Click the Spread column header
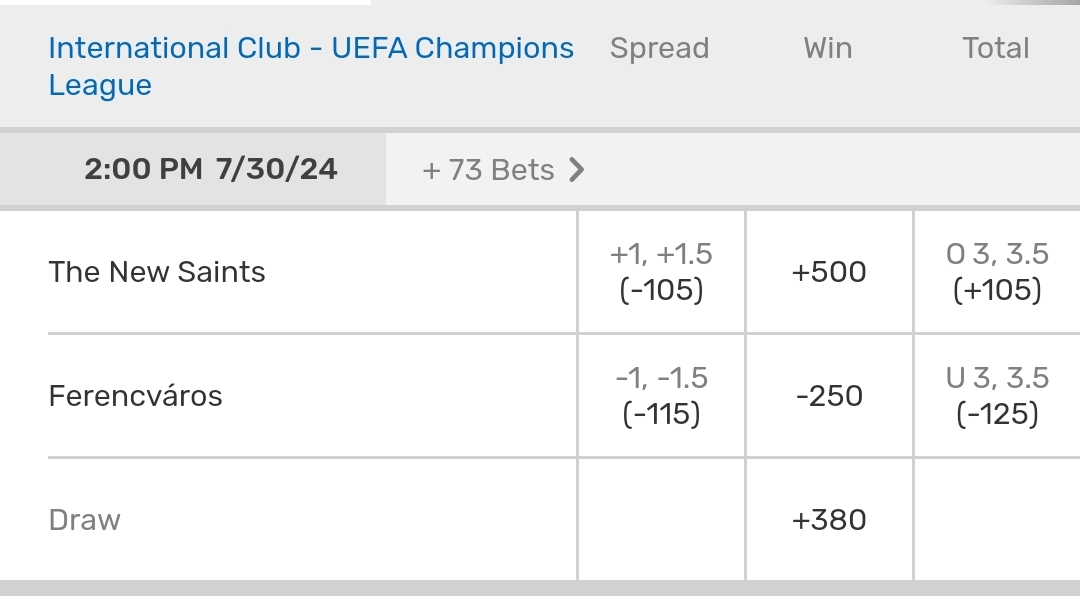The image size is (1080, 596). pyautogui.click(x=659, y=48)
